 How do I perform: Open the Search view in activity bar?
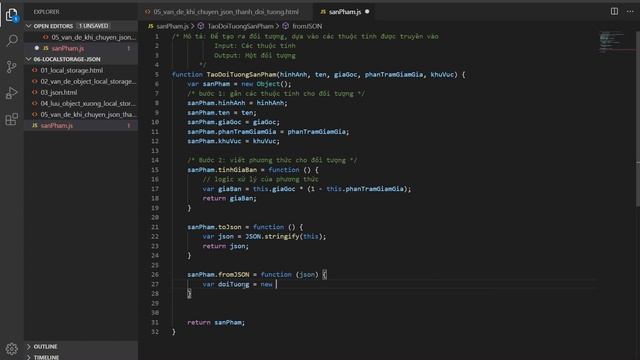12,40
